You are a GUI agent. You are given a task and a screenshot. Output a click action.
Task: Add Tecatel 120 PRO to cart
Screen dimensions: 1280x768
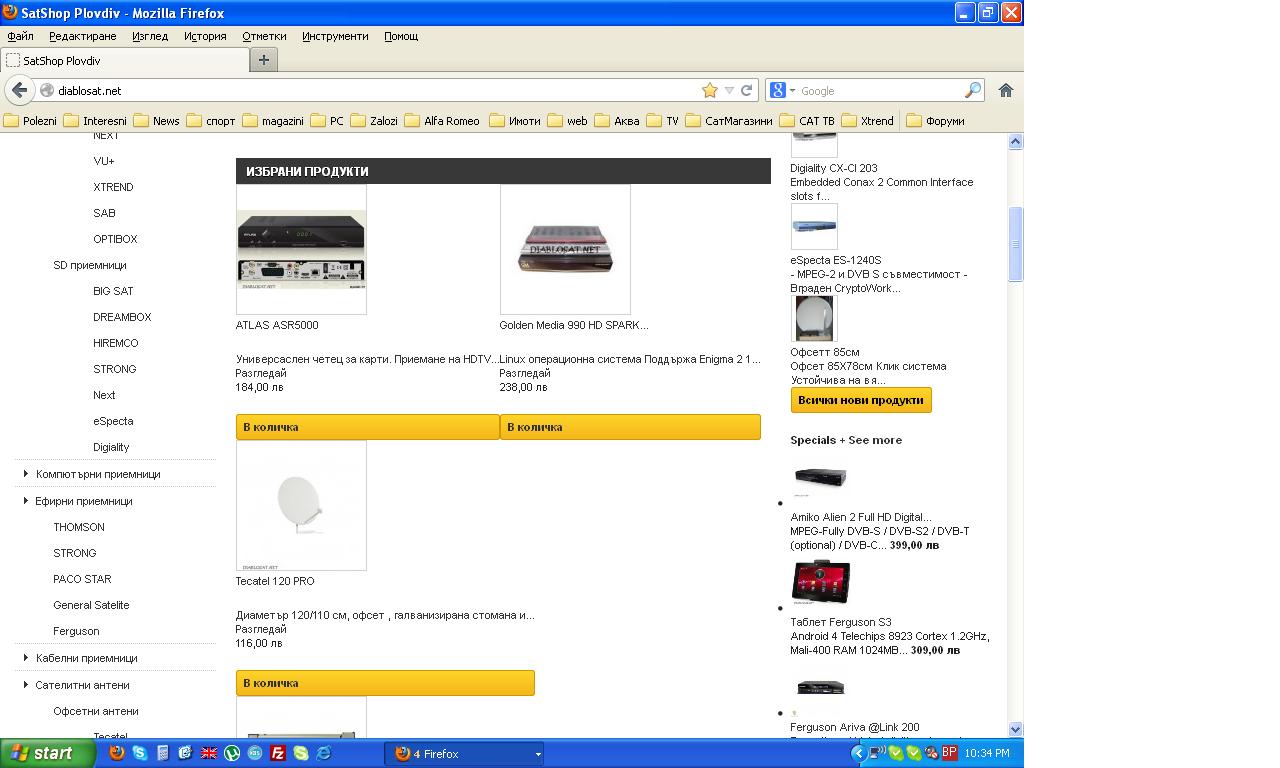pyautogui.click(x=385, y=683)
